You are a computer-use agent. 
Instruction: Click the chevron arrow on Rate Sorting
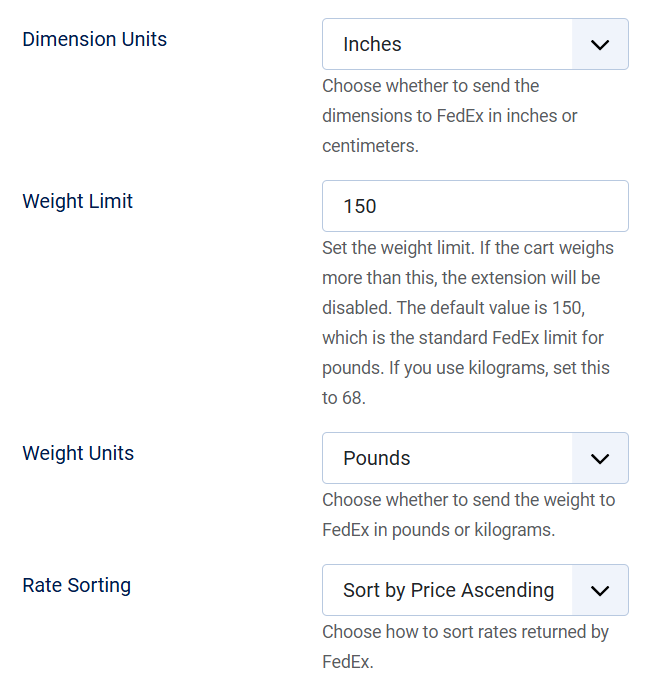tap(599, 590)
